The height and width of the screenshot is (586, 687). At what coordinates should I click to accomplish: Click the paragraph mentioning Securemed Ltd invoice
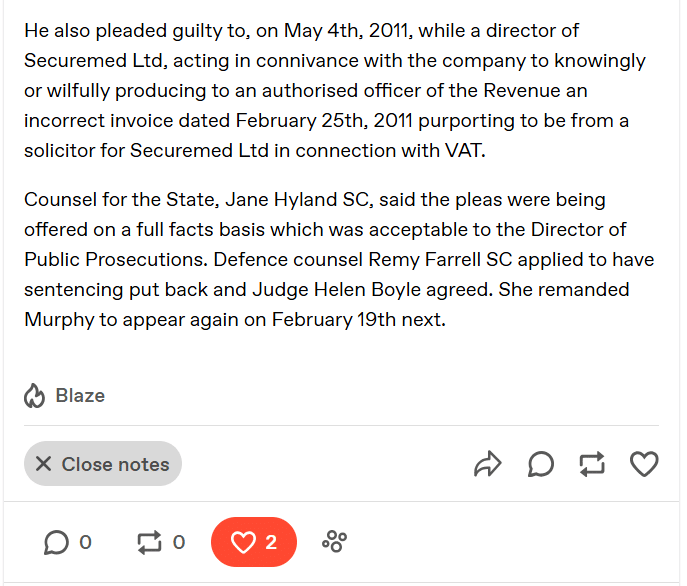(x=335, y=91)
